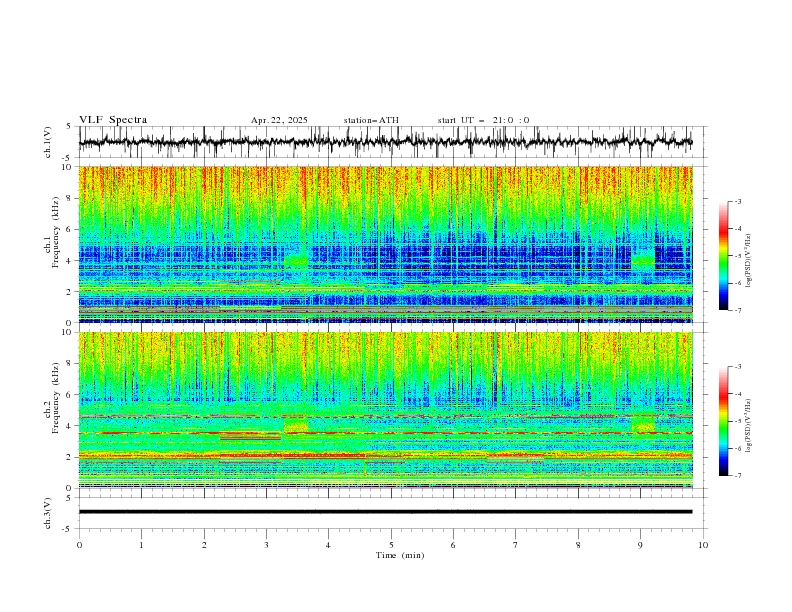Click the "ch.3(V)" waveform axis label
This screenshot has height=612, width=792.
[x=48, y=514]
